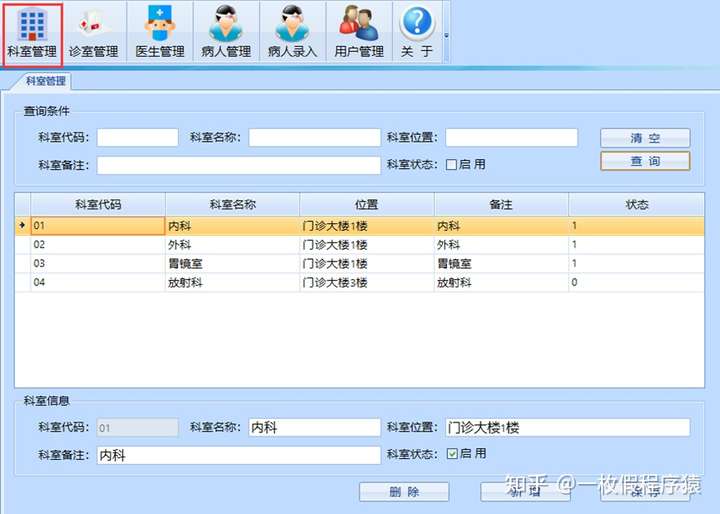Select 外科 in the 备注 column
This screenshot has height=514, width=720.
[x=501, y=245]
